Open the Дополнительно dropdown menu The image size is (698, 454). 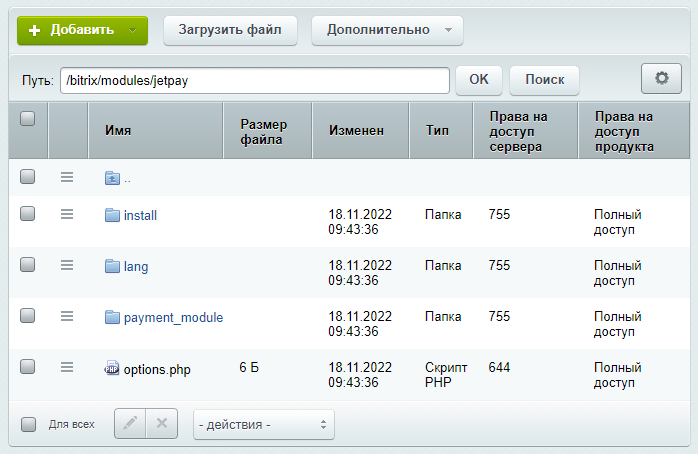point(387,30)
